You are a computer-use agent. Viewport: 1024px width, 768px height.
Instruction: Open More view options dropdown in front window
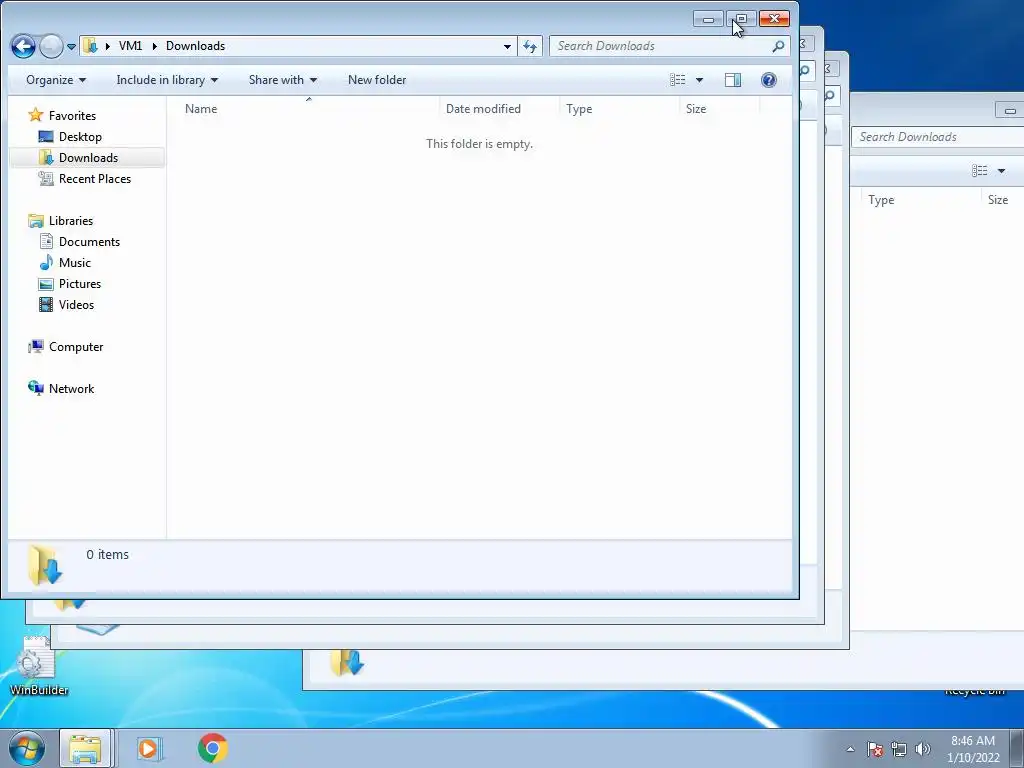[699, 80]
